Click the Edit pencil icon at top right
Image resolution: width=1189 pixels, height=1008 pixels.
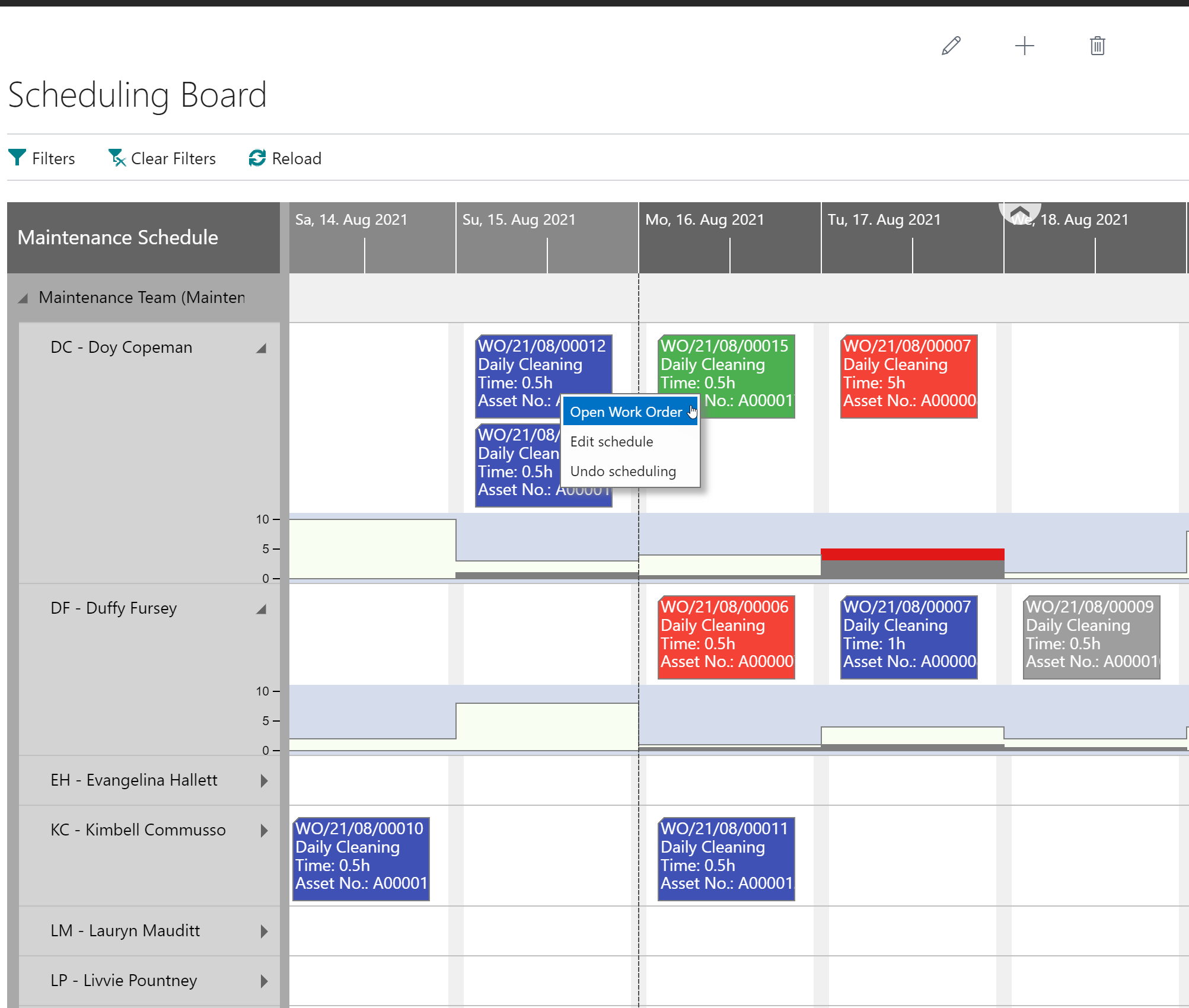point(951,44)
